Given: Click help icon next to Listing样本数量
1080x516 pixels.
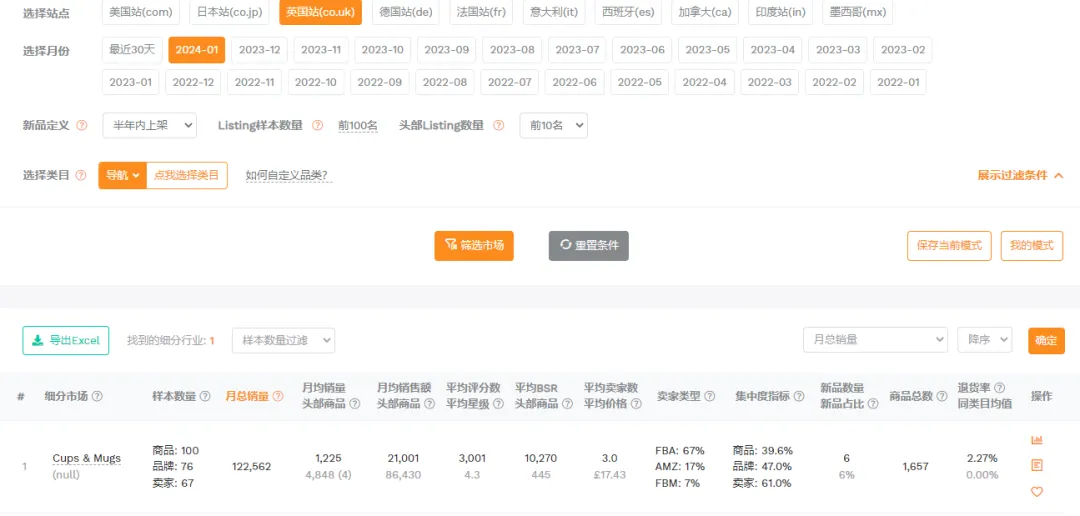Looking at the screenshot, I should 318,125.
